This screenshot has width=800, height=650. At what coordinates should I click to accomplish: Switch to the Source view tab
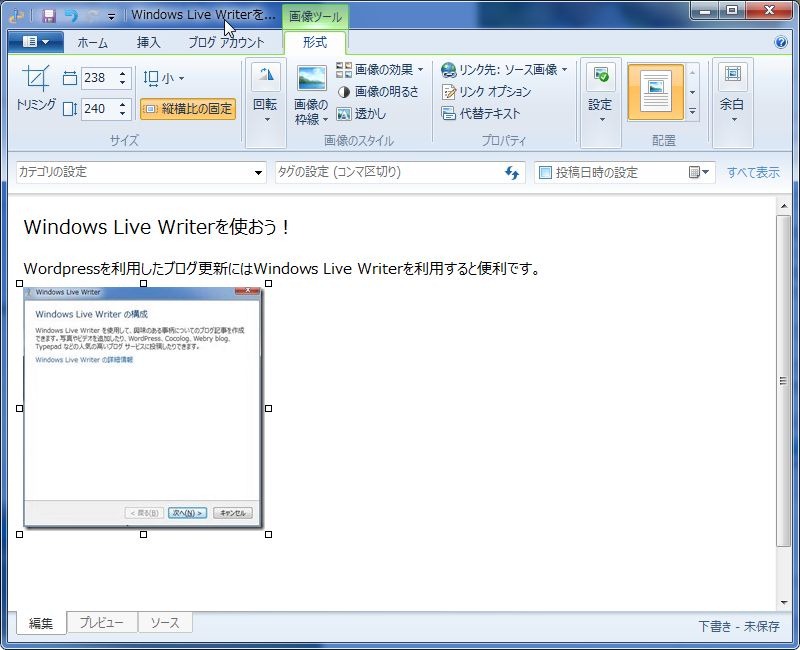point(165,623)
